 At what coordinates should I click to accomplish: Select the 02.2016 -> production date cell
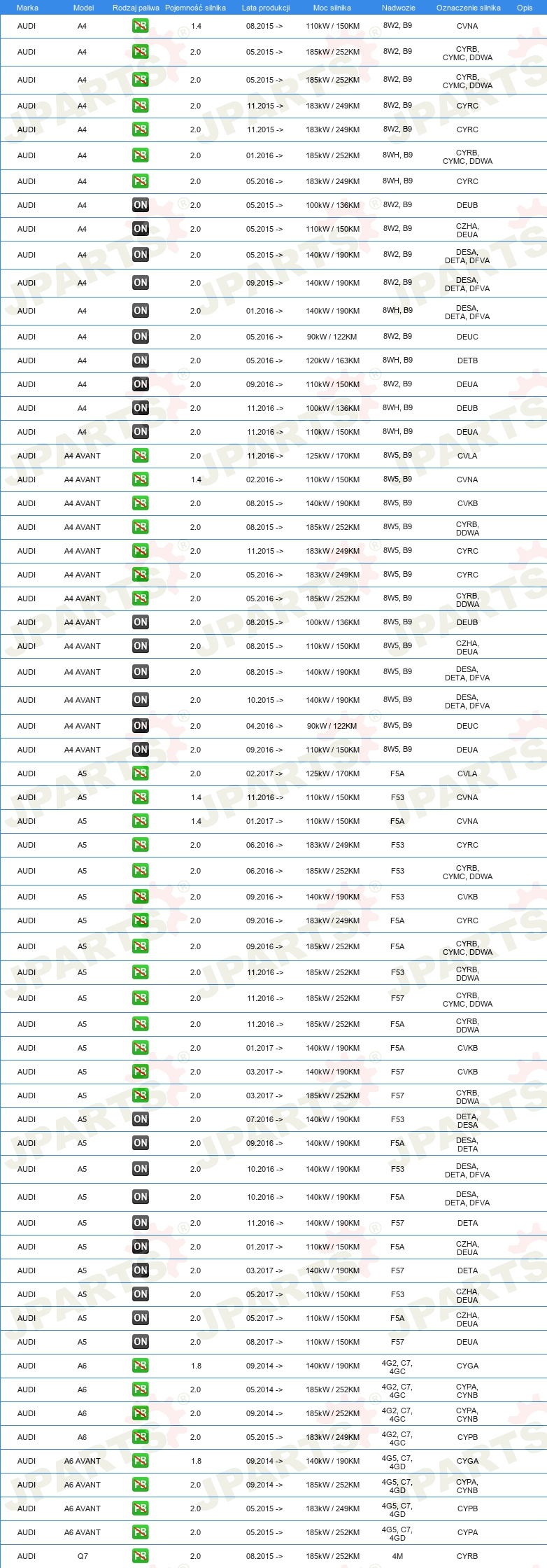[x=264, y=479]
